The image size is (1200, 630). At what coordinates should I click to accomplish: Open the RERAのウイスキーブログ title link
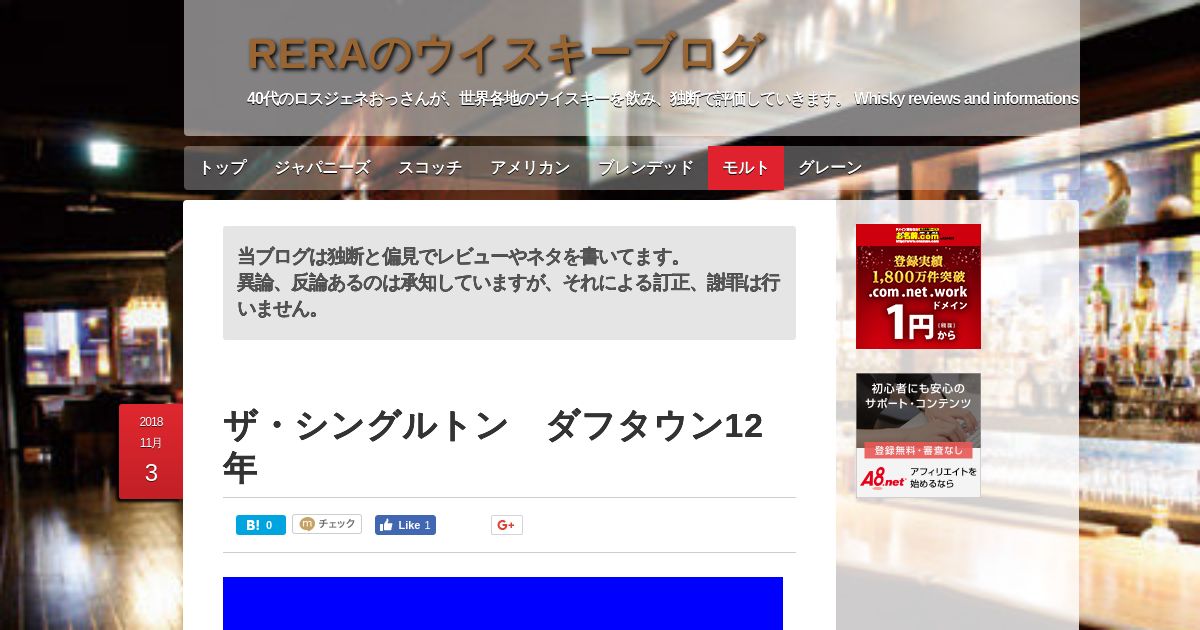[x=507, y=54]
